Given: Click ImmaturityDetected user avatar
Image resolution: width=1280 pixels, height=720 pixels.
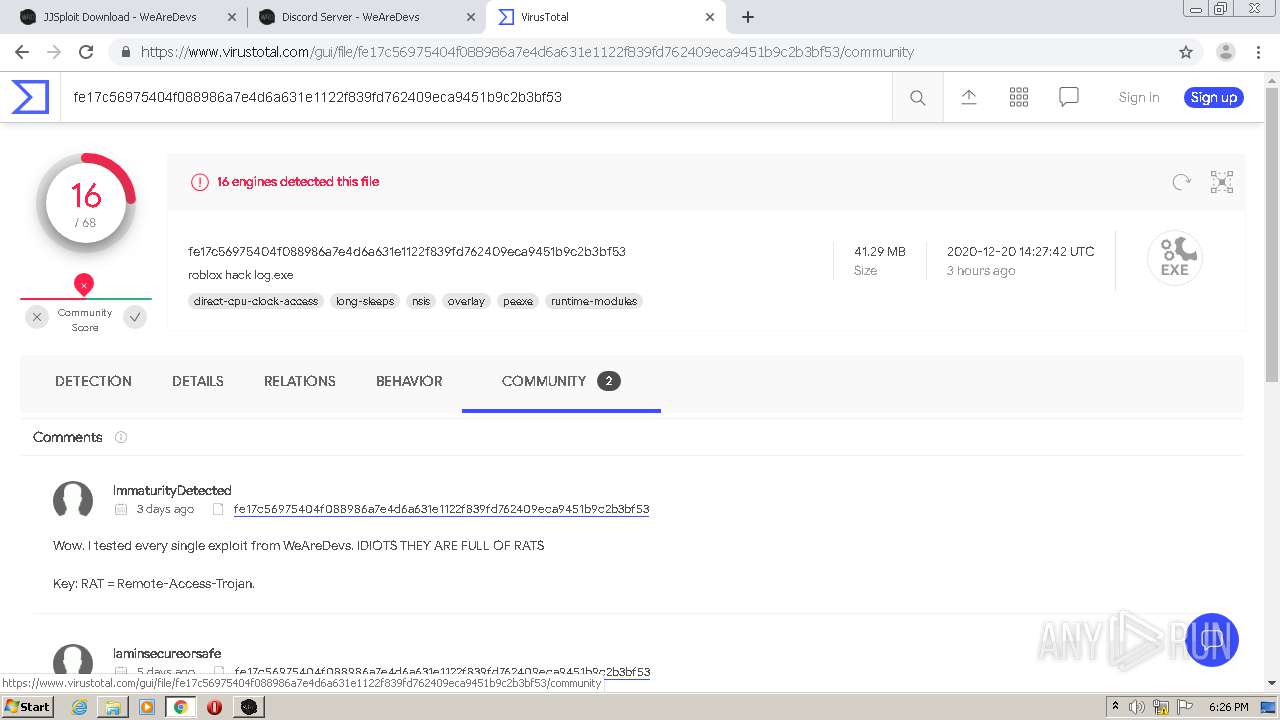Looking at the screenshot, I should click(73, 500).
